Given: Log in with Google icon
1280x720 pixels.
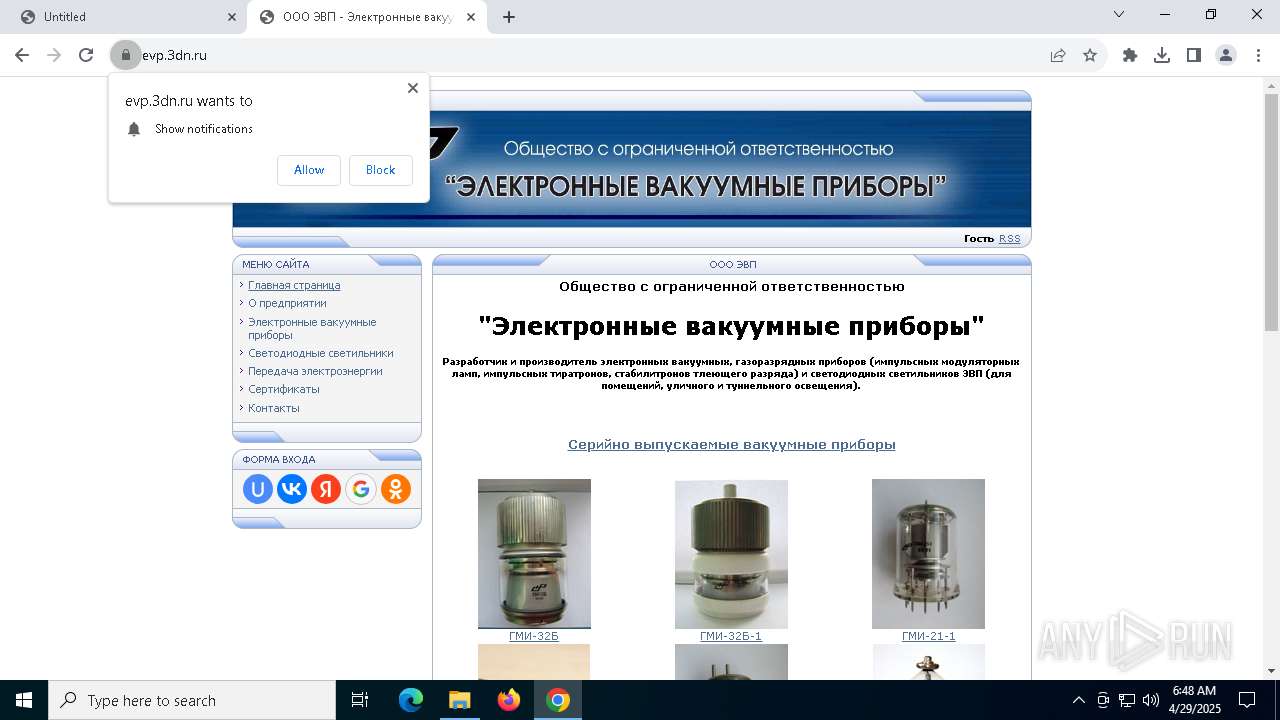Looking at the screenshot, I should click(x=361, y=489).
